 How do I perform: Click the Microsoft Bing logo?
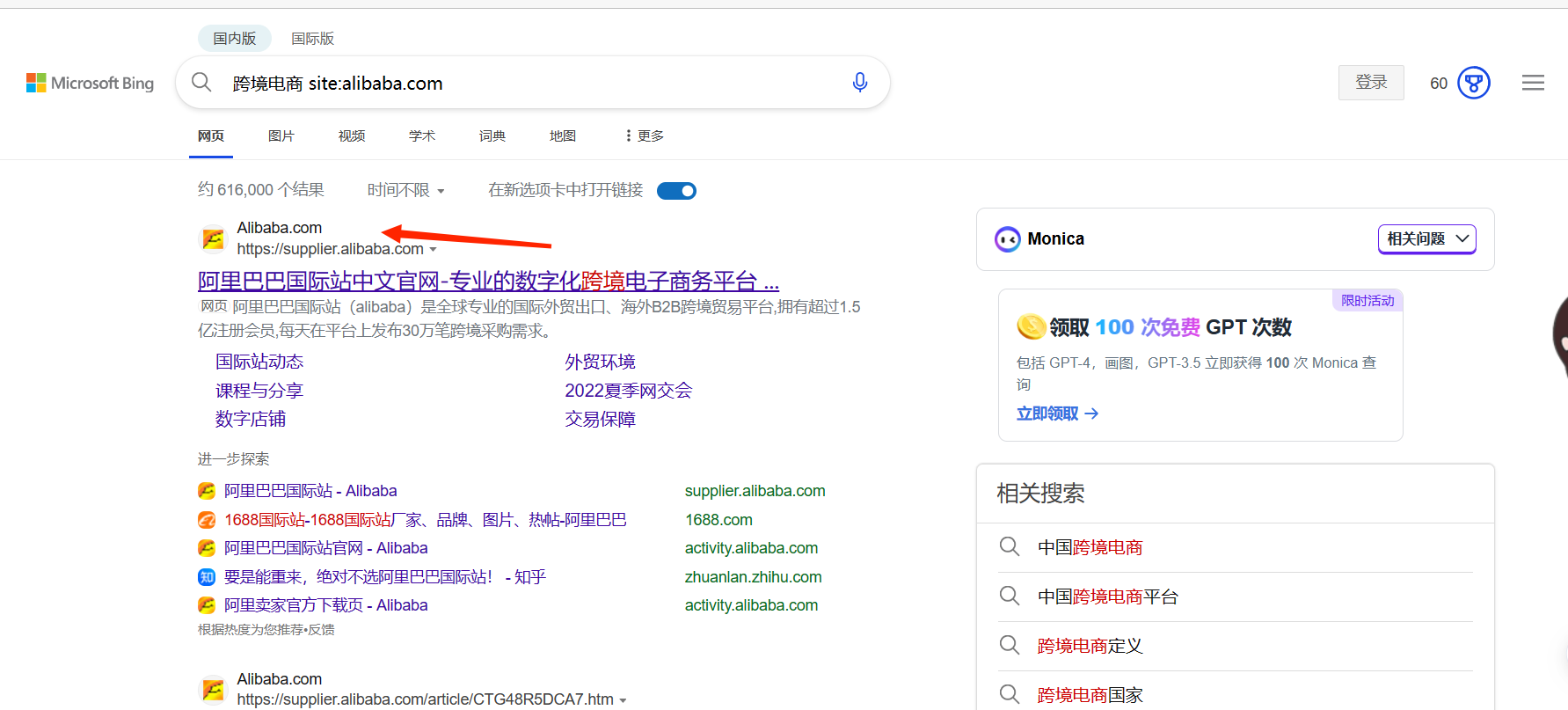pyautogui.click(x=90, y=83)
